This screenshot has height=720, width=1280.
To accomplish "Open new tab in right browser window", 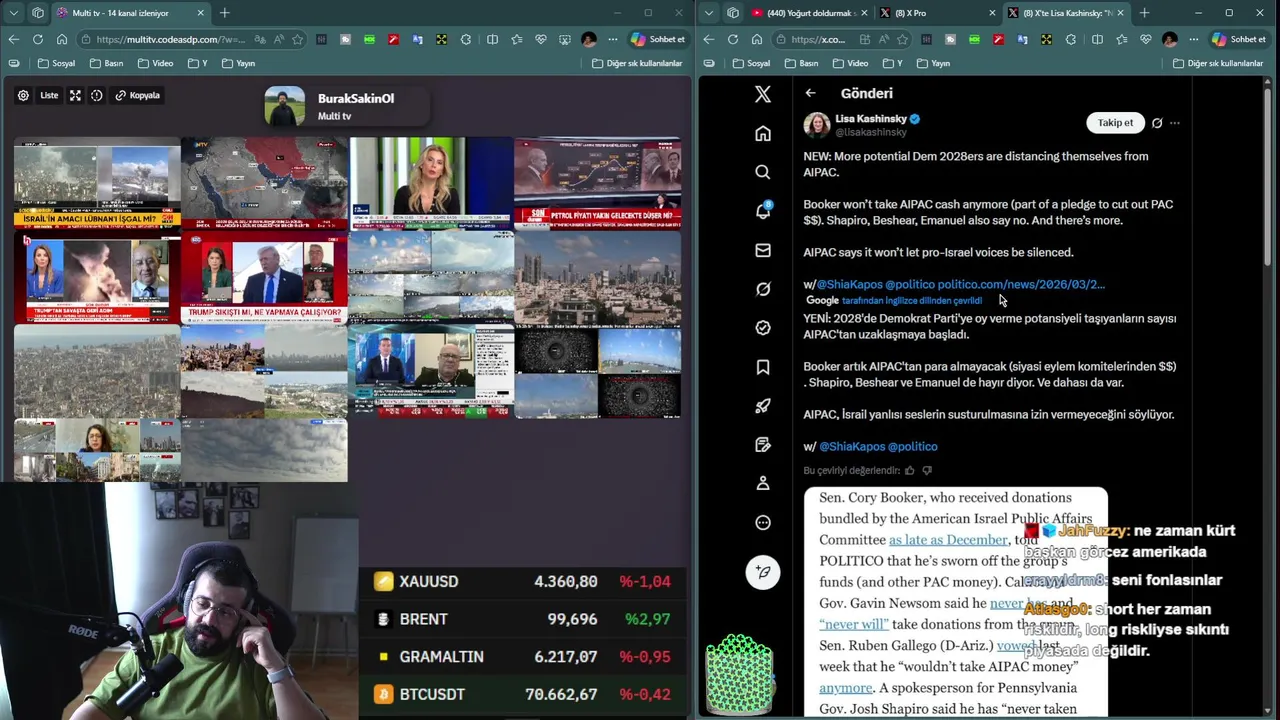I will tap(1144, 13).
